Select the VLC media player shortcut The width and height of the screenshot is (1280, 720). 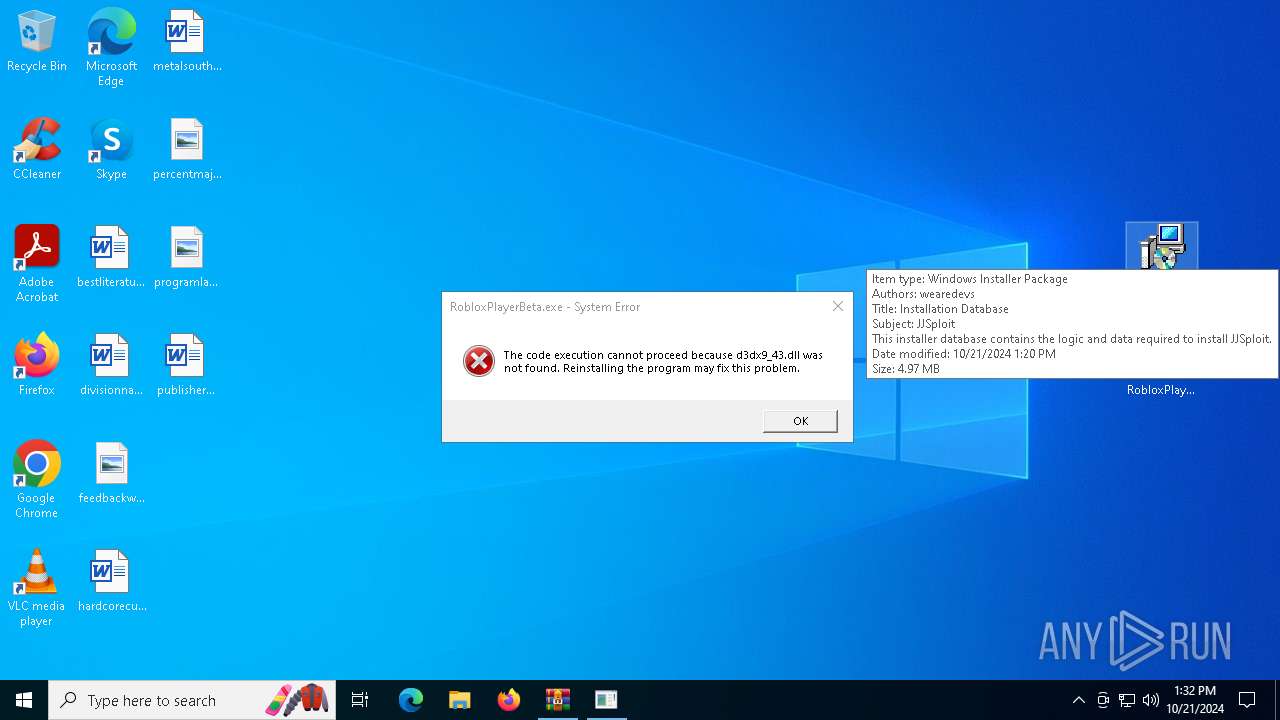coord(37,588)
